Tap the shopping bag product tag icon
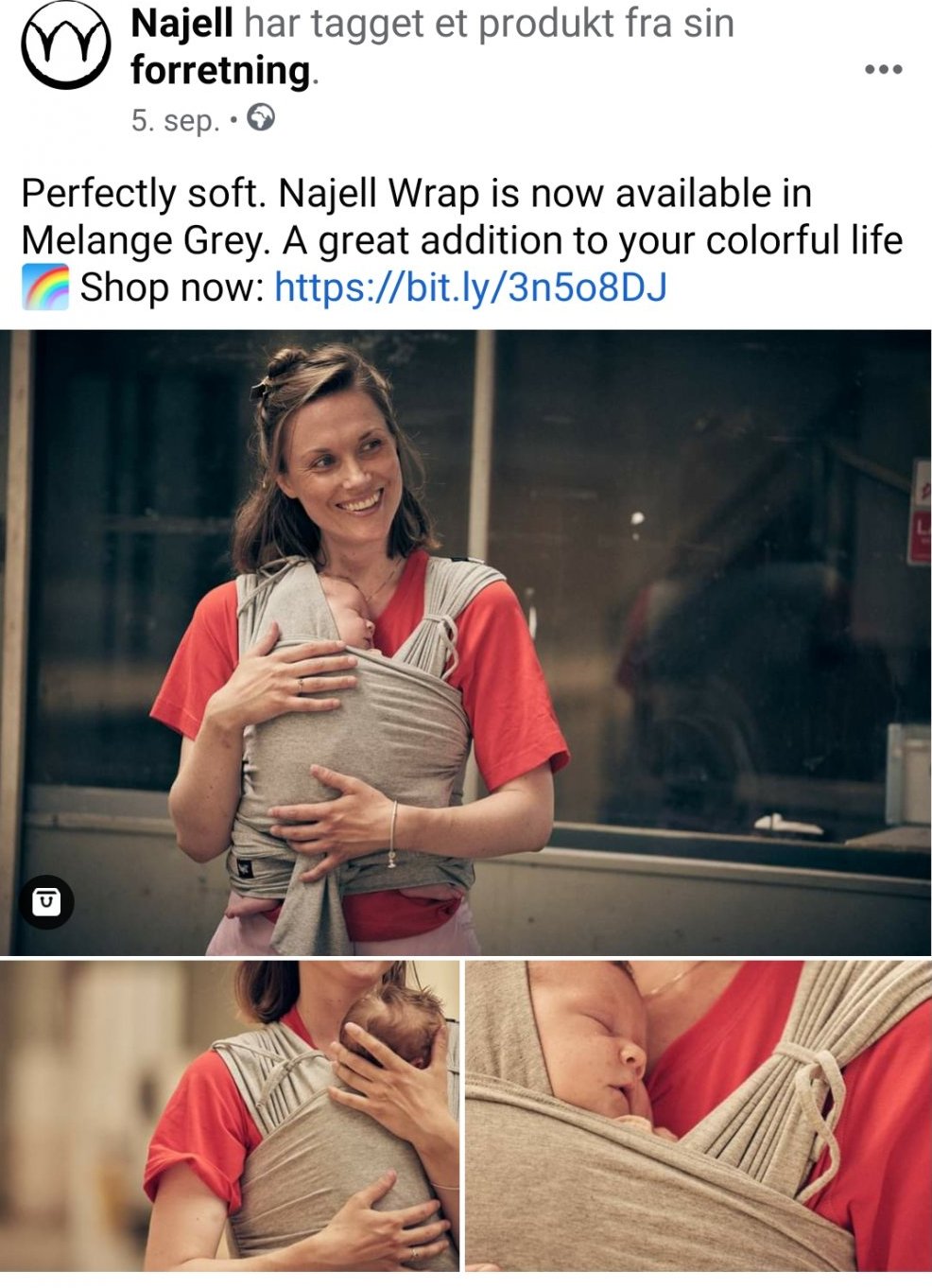This screenshot has height=1288, width=932. click(x=46, y=901)
